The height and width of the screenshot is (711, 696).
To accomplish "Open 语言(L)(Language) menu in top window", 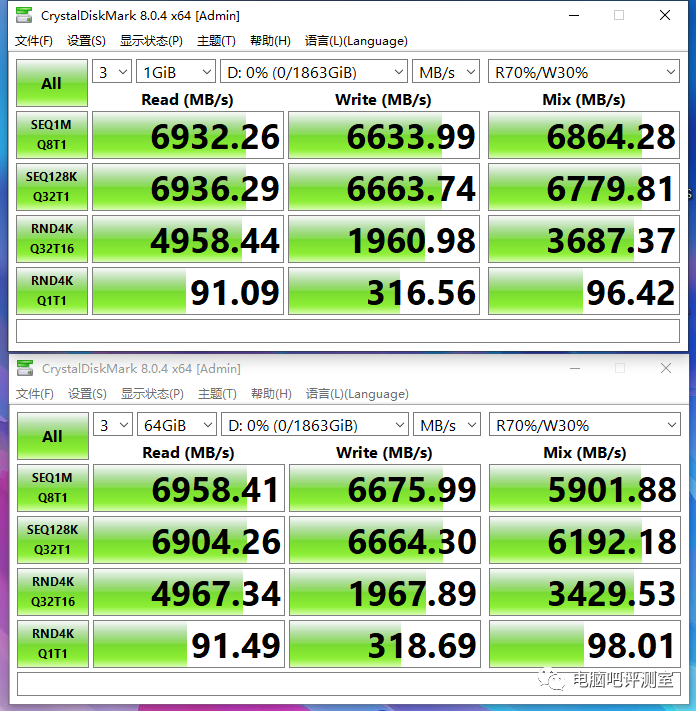I will coord(356,41).
